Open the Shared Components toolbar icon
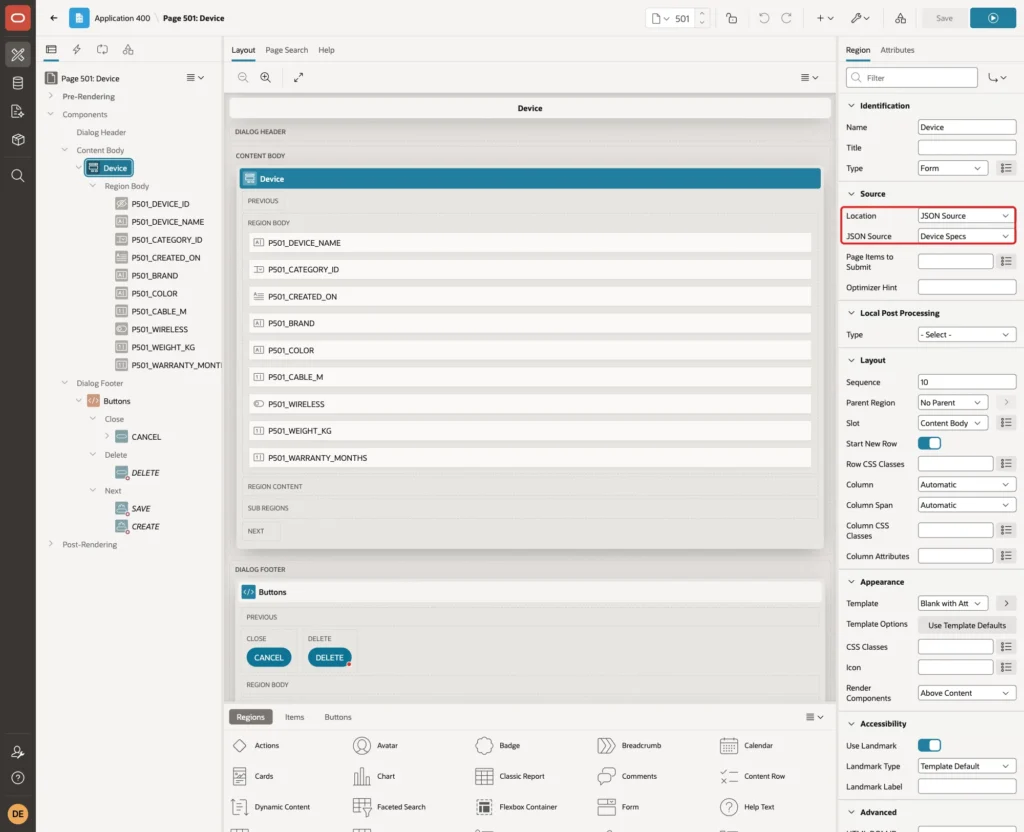Image resolution: width=1024 pixels, height=832 pixels. [900, 18]
